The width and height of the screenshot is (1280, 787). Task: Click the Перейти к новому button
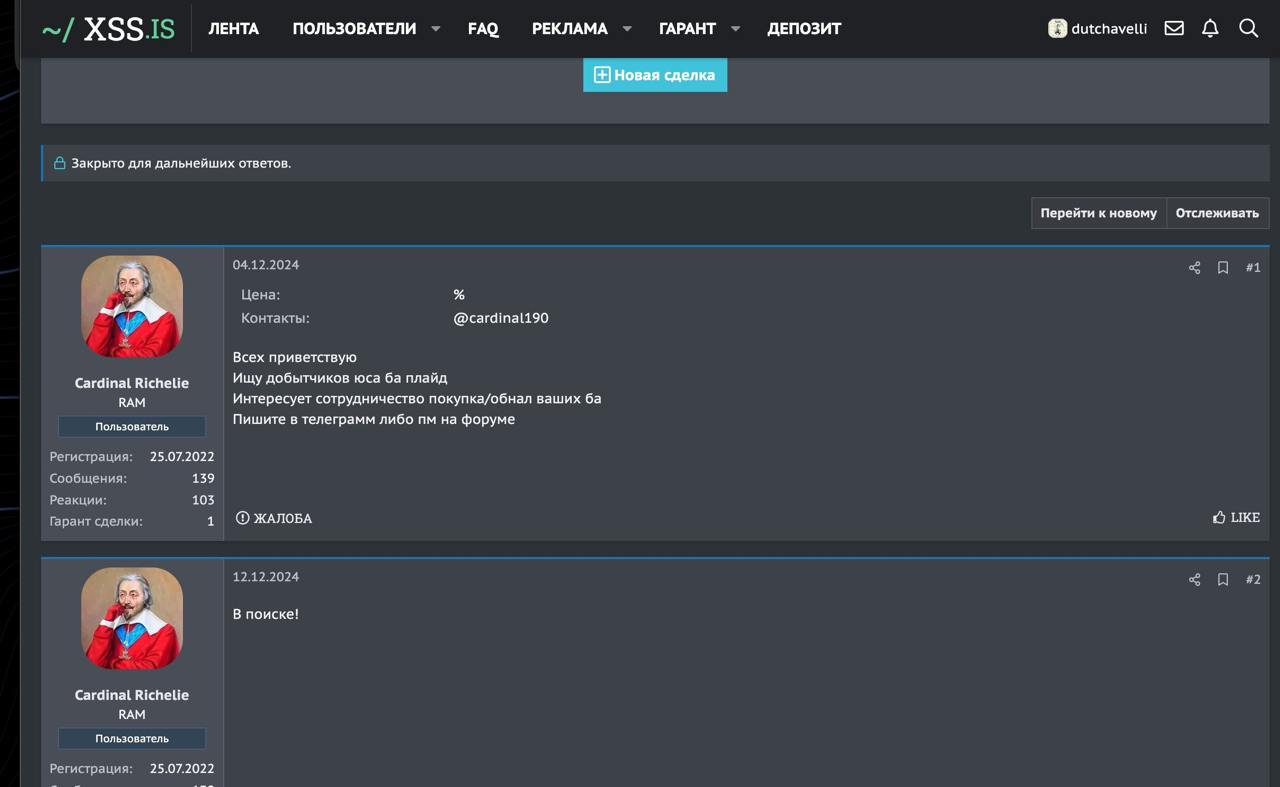pos(1098,213)
